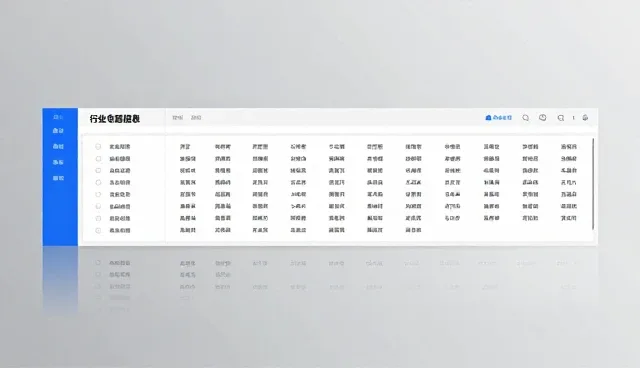Open the third item in the blue sidebar
The height and width of the screenshot is (368, 640).
tap(58, 146)
